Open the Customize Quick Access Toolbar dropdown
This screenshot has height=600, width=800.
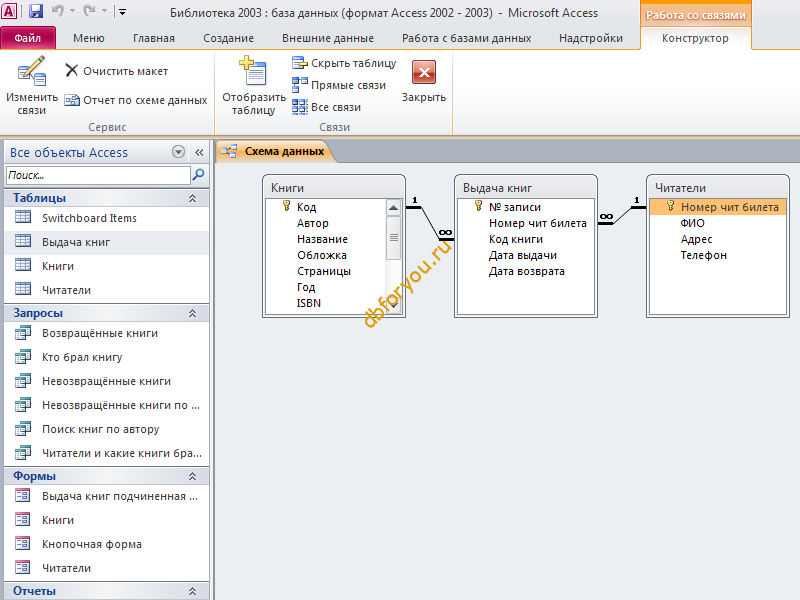(122, 11)
